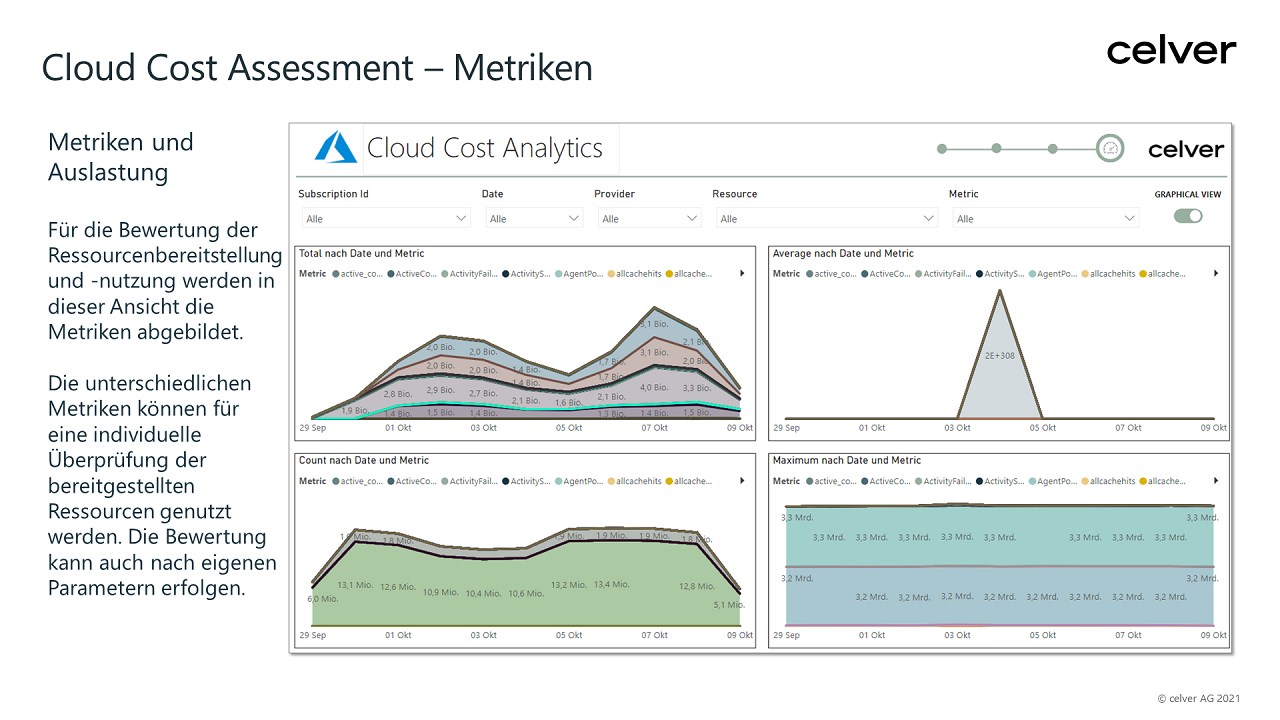The height and width of the screenshot is (720, 1280).
Task: Click the 'Subscription Id' filter label
Action: 334,194
